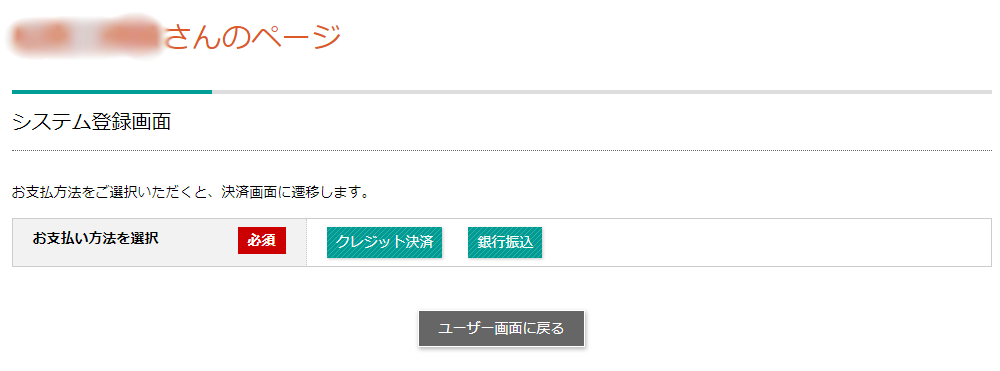Click the dotted line under システム登録画面
Image resolution: width=1000 pixels, height=371 pixels.
click(502, 150)
